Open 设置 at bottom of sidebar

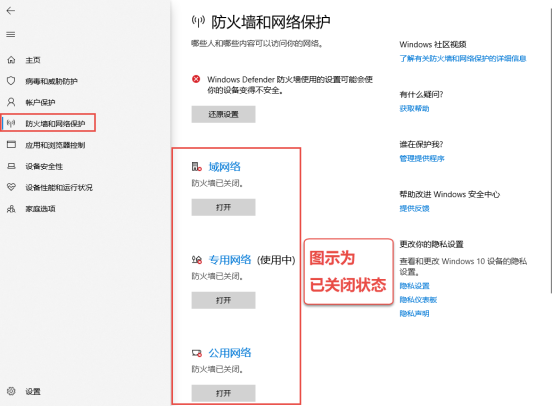33,391
